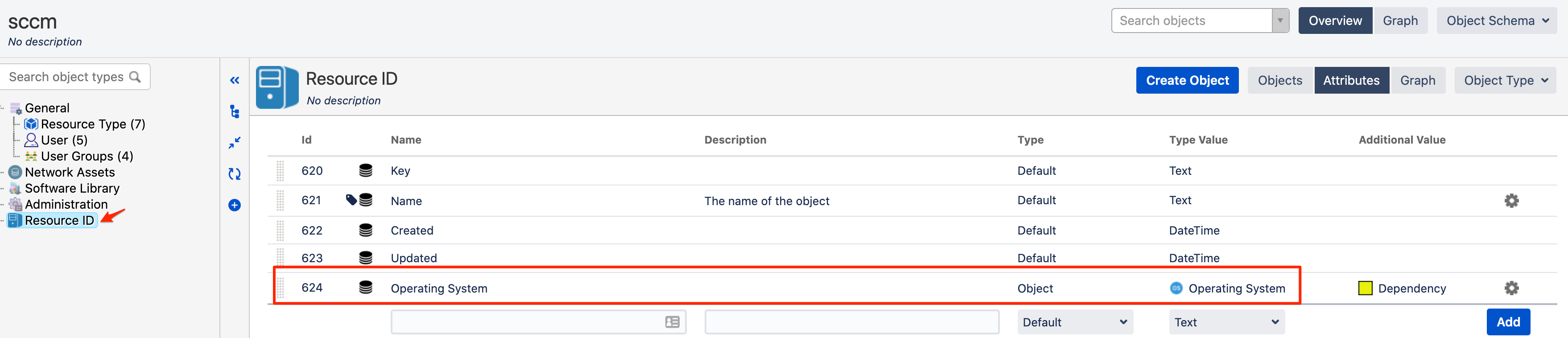Open the Text type value dropdown
The width and height of the screenshot is (1568, 338).
tap(1226, 322)
